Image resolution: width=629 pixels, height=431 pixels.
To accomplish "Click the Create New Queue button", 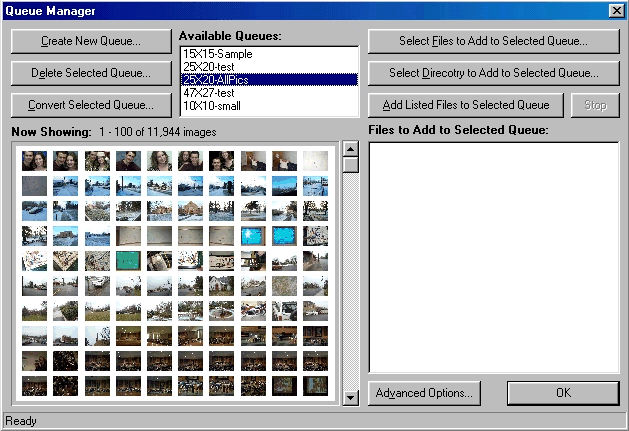I will point(91,42).
